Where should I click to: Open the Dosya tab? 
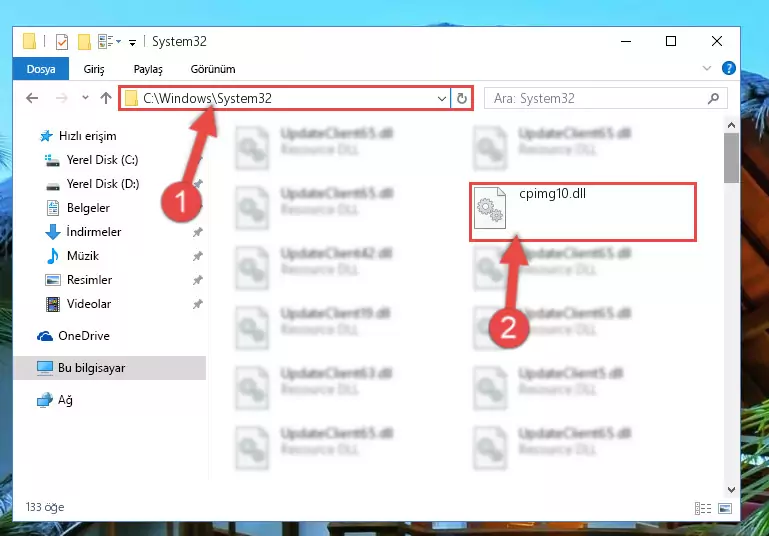pos(41,69)
